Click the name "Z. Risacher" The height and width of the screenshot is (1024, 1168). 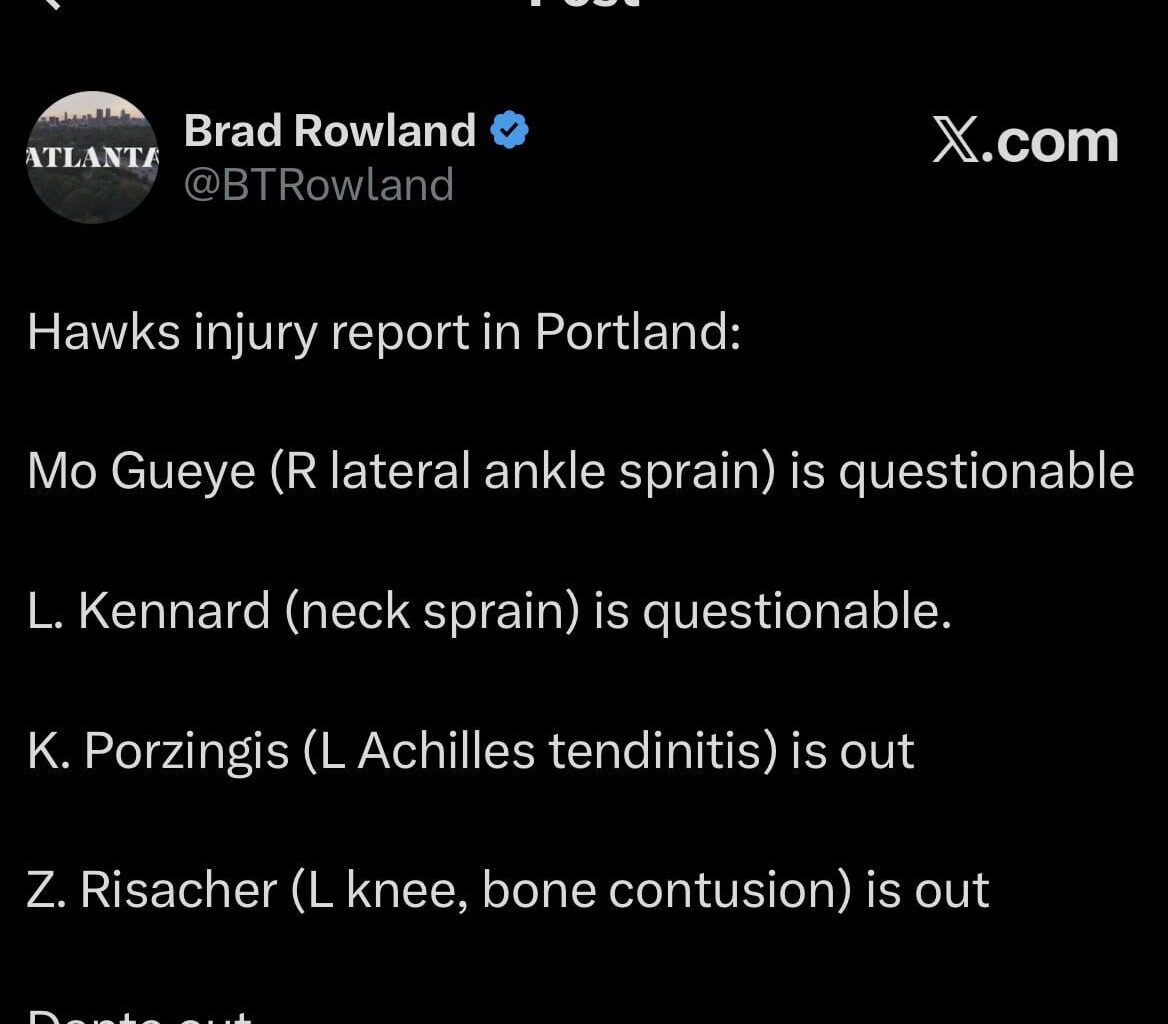151,890
